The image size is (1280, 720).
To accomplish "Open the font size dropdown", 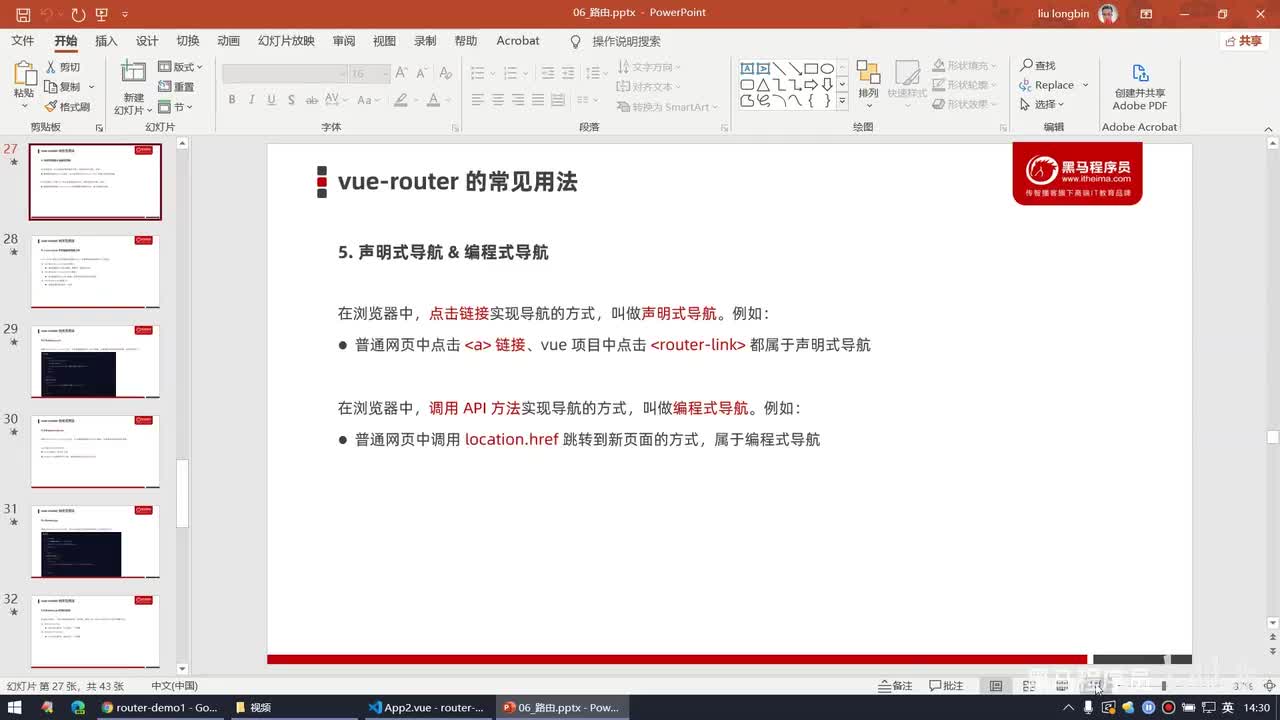I will click(384, 74).
